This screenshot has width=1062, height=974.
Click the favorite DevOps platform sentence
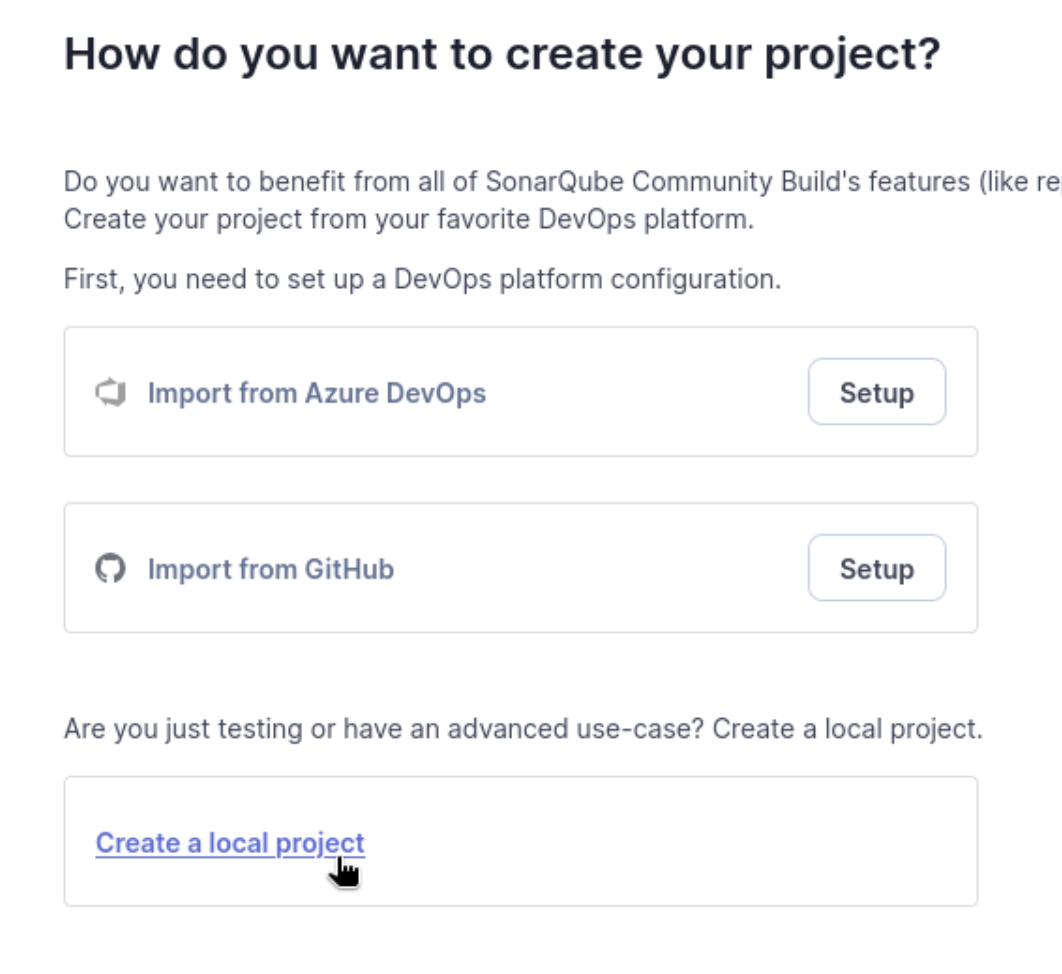(x=409, y=219)
